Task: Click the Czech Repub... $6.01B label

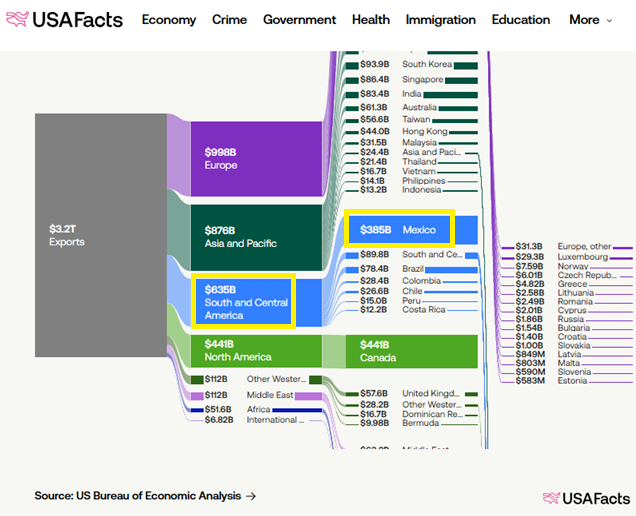Action: (x=566, y=275)
